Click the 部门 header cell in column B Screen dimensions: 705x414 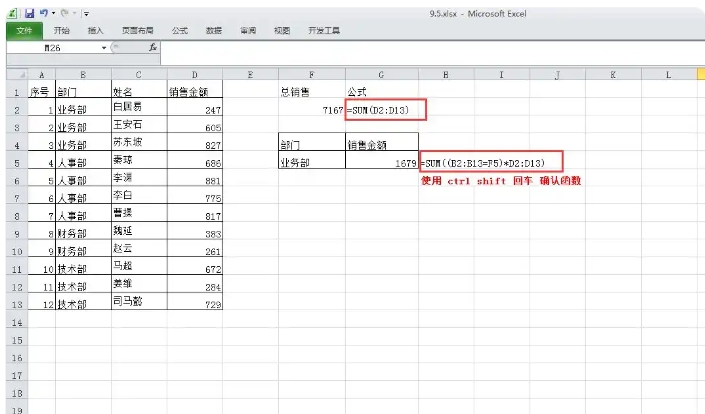pos(83,89)
